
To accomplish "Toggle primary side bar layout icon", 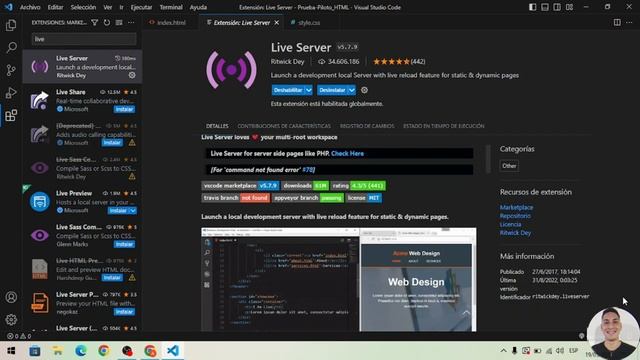I will 533,7.
